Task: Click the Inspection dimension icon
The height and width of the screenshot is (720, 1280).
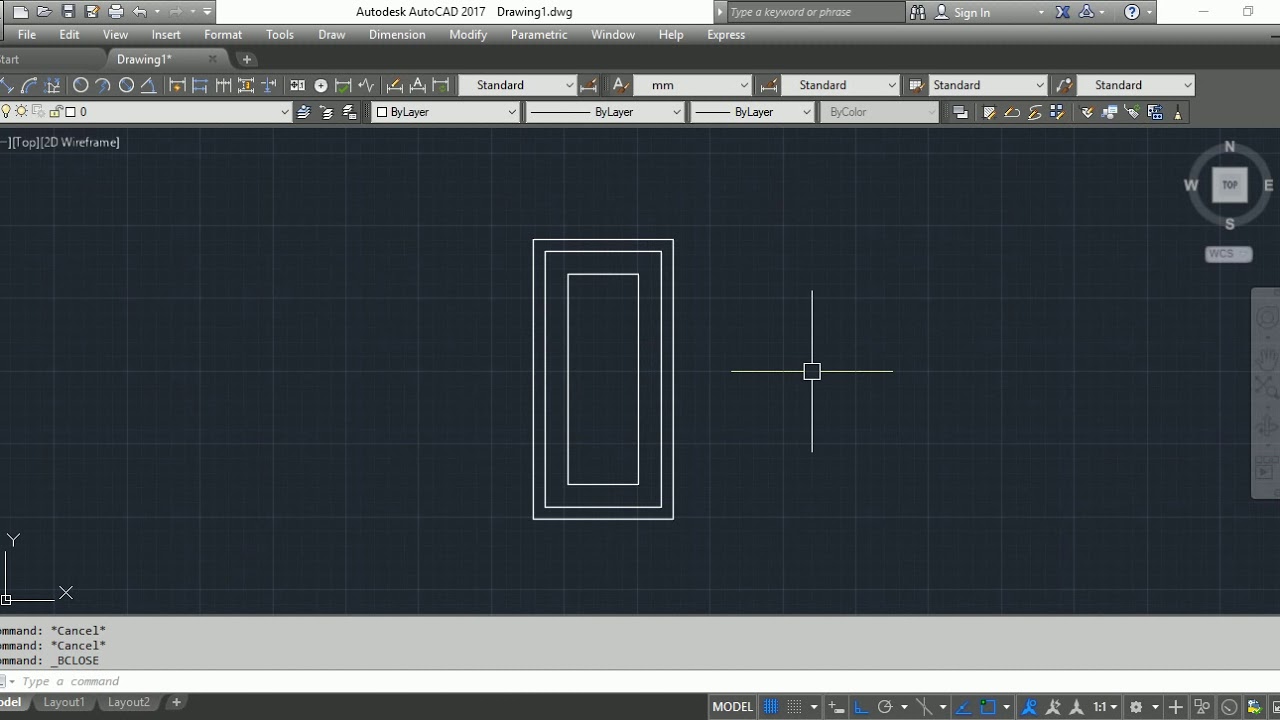Action: 343,85
